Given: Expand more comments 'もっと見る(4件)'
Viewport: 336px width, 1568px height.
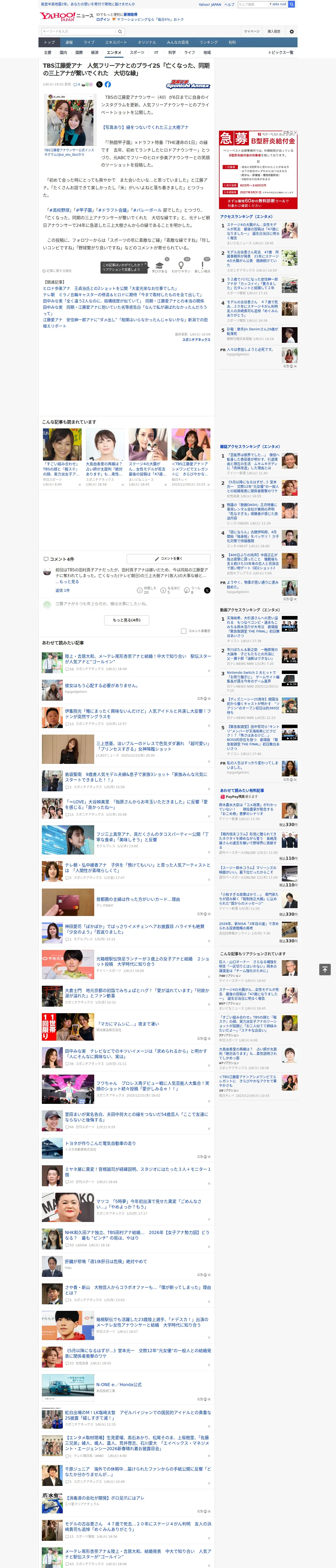Looking at the screenshot, I should pyautogui.click(x=126, y=620).
